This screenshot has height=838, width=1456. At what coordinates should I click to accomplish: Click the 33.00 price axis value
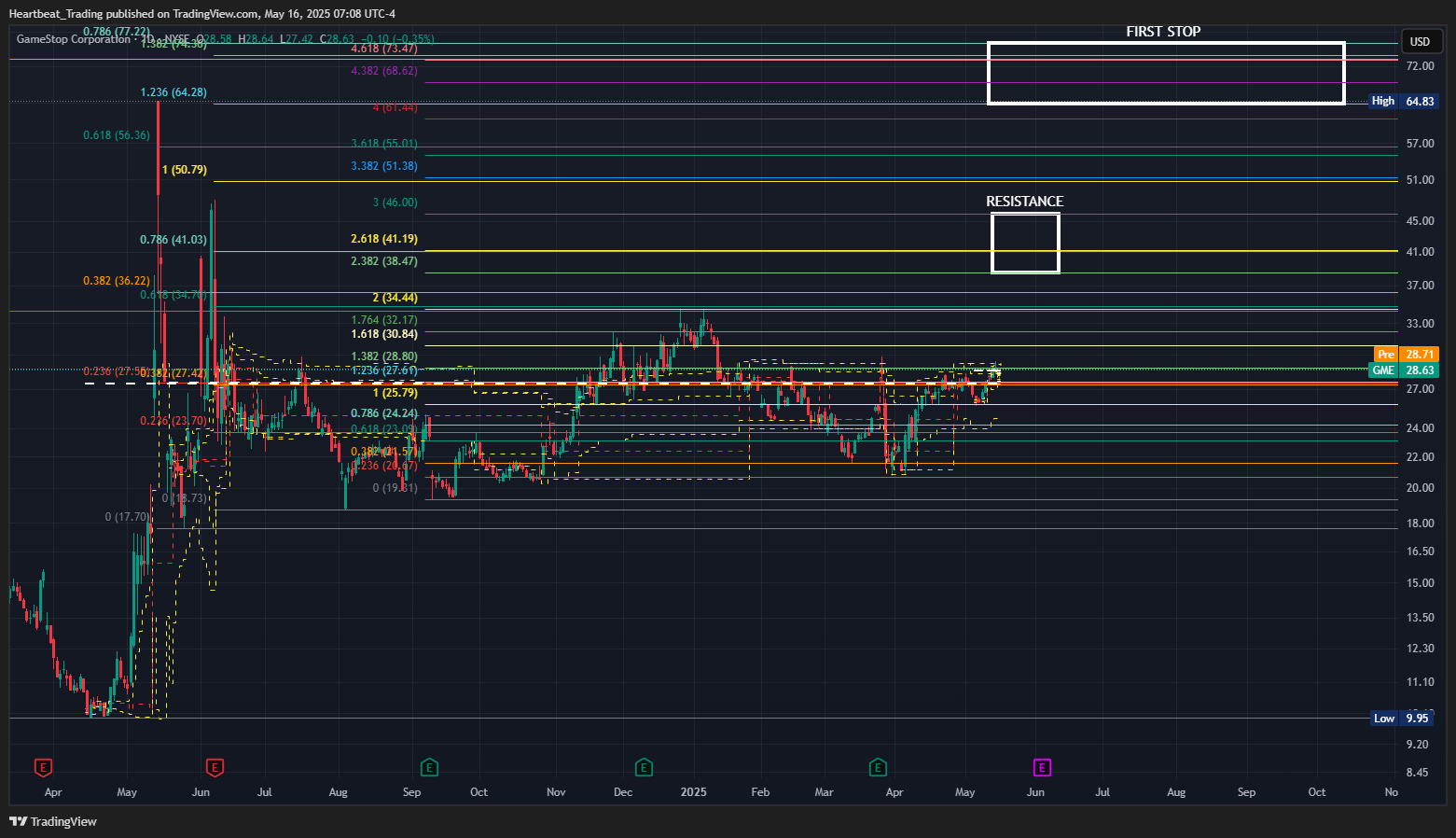(1420, 324)
